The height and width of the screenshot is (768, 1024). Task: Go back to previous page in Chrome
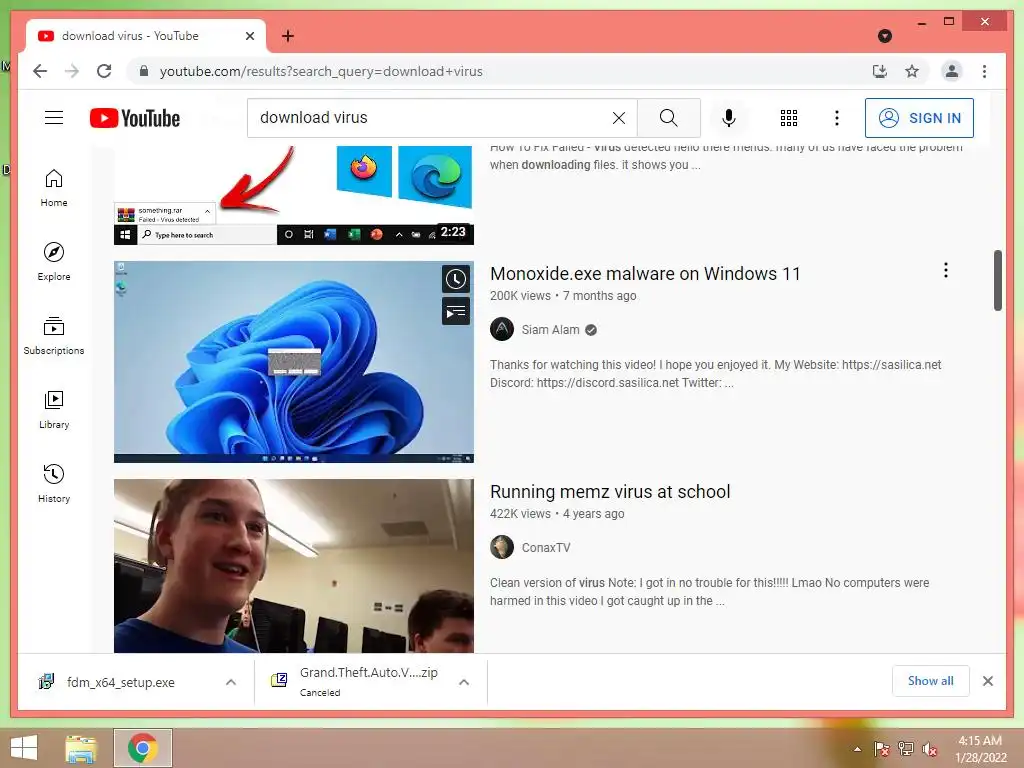[40, 71]
